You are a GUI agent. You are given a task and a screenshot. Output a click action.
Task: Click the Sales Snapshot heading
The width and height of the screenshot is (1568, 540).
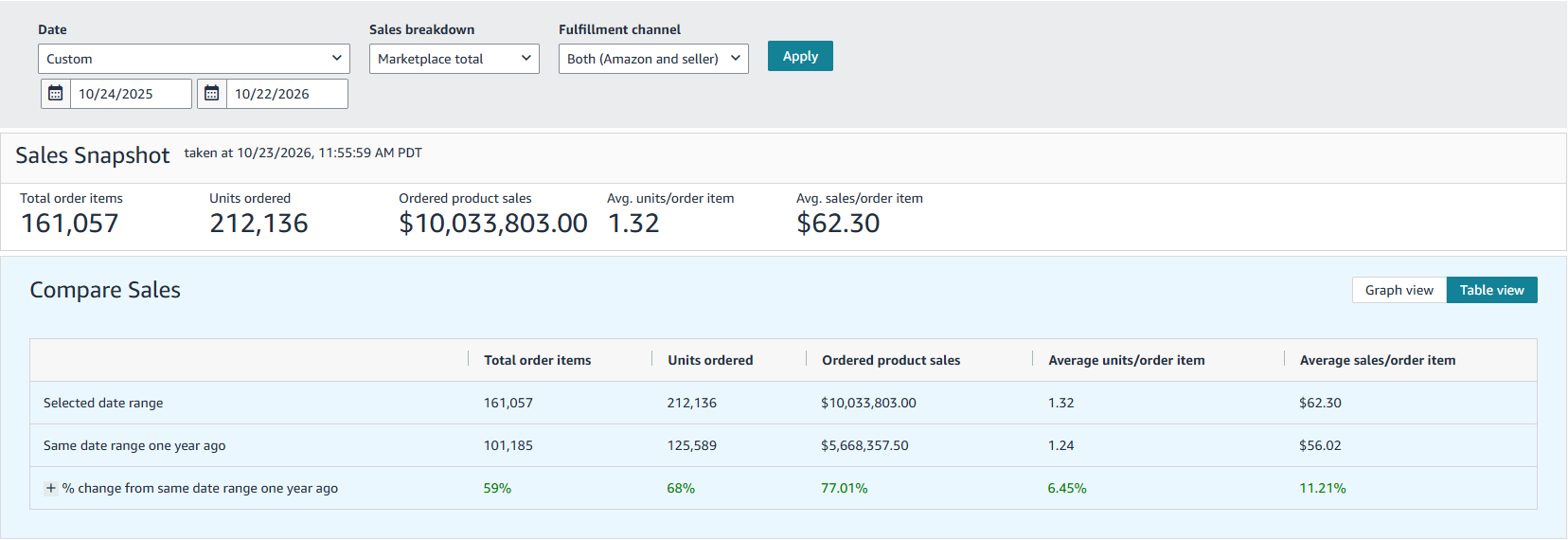coord(93,155)
